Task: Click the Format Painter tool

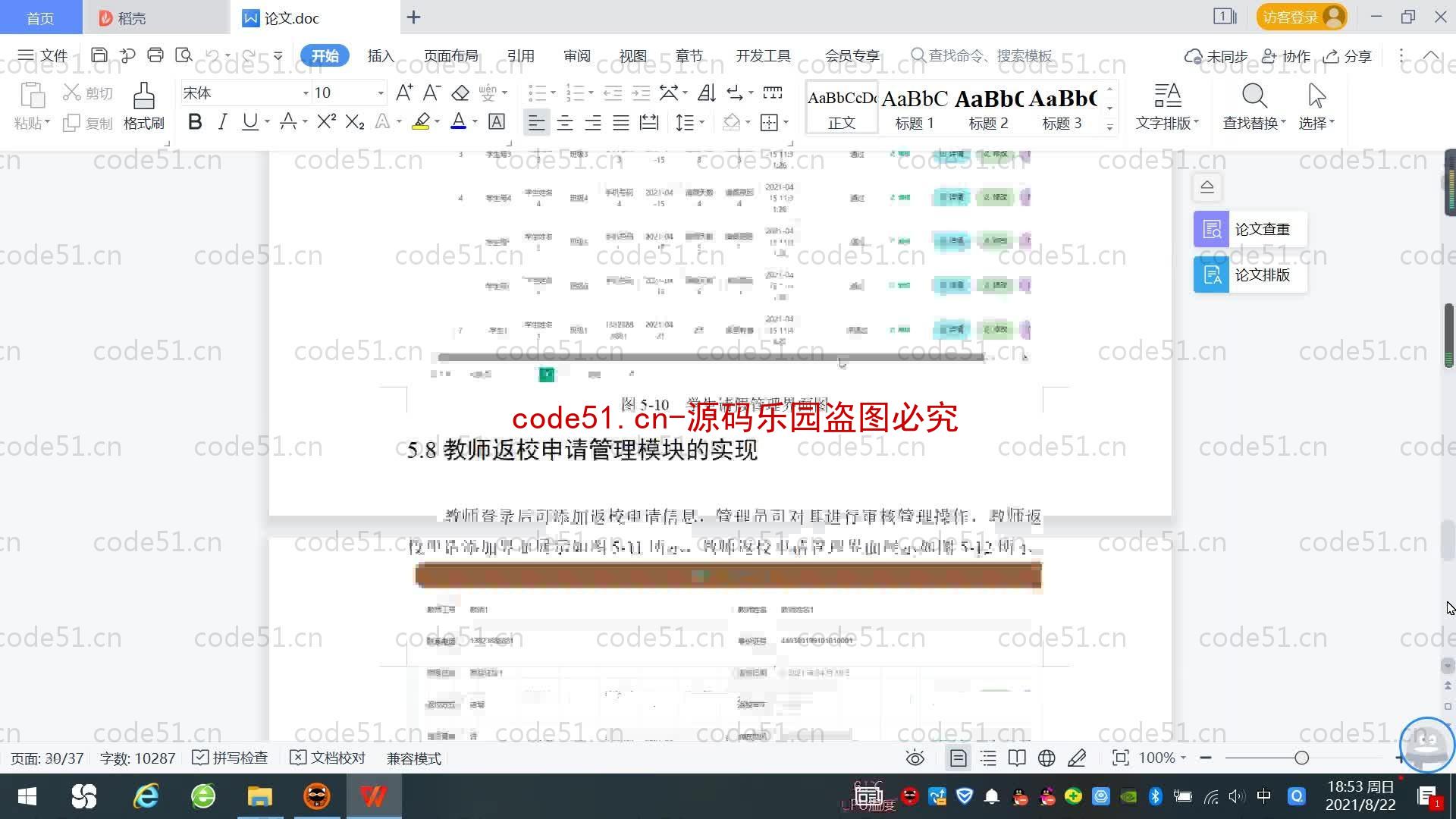Action: tap(143, 106)
